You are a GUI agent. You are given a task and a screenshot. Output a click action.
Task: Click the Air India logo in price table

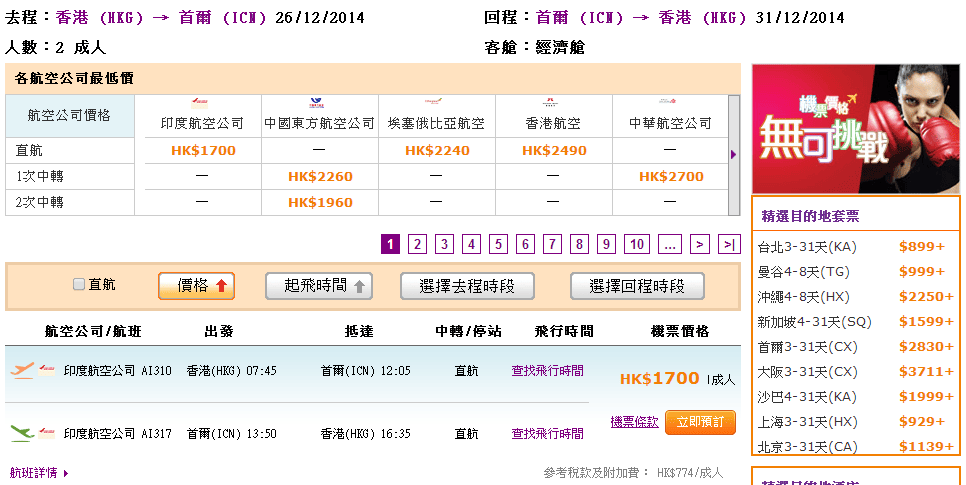click(x=203, y=102)
